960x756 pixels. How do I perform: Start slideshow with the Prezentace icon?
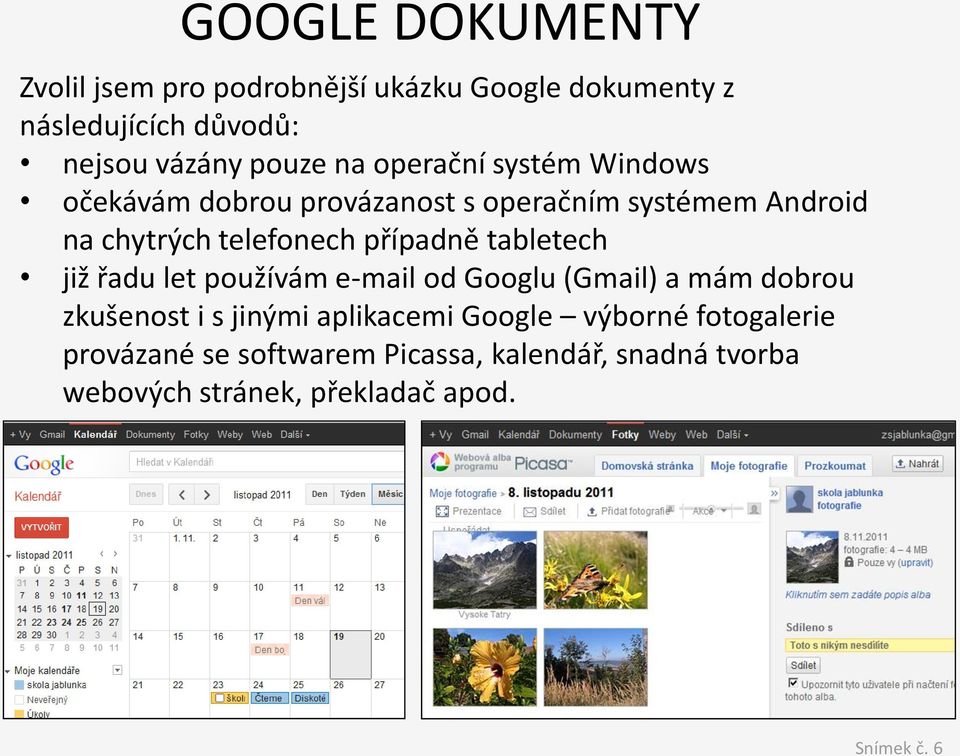point(442,511)
